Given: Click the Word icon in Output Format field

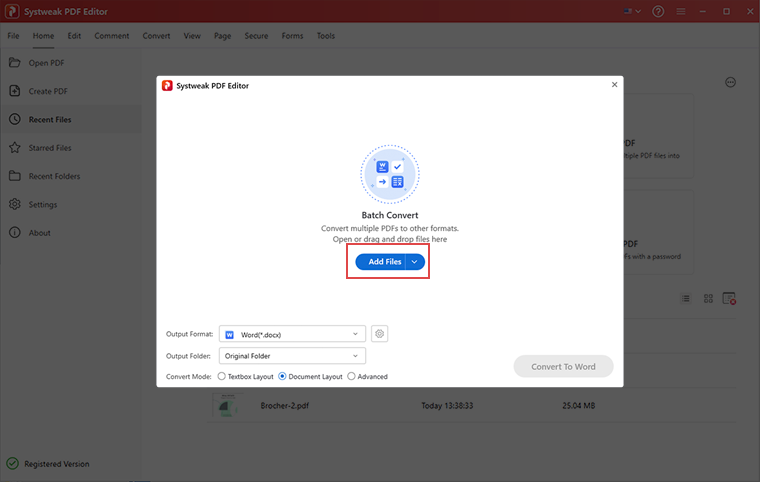Looking at the screenshot, I should tap(230, 335).
